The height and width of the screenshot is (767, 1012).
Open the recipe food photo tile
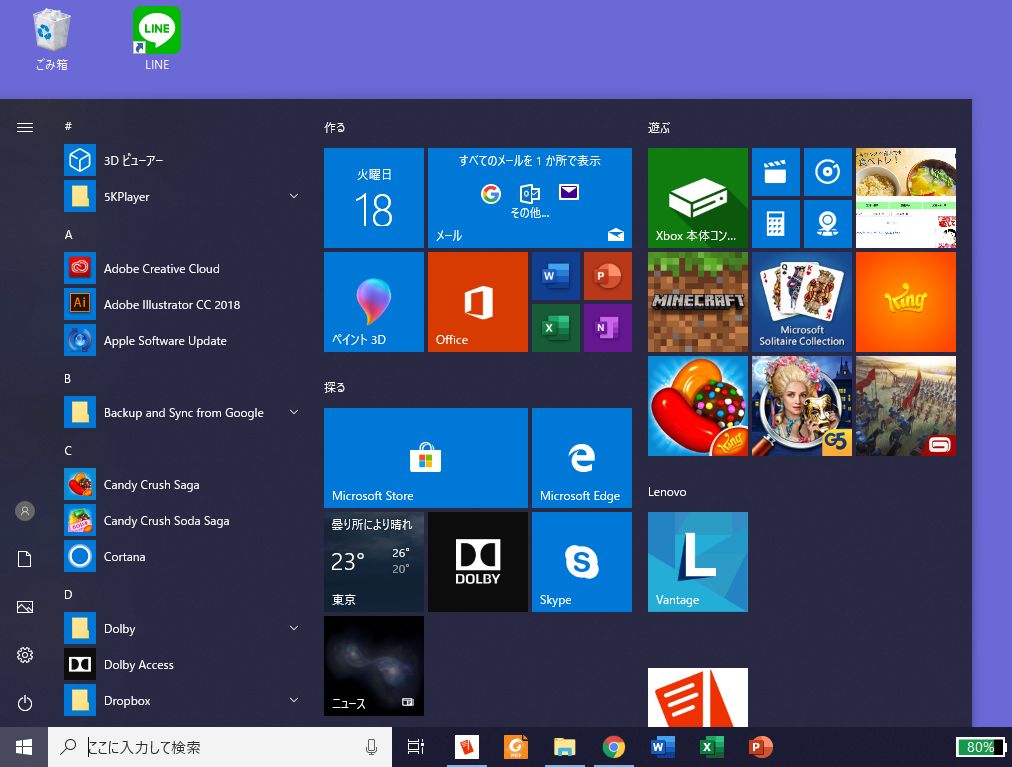(x=906, y=198)
